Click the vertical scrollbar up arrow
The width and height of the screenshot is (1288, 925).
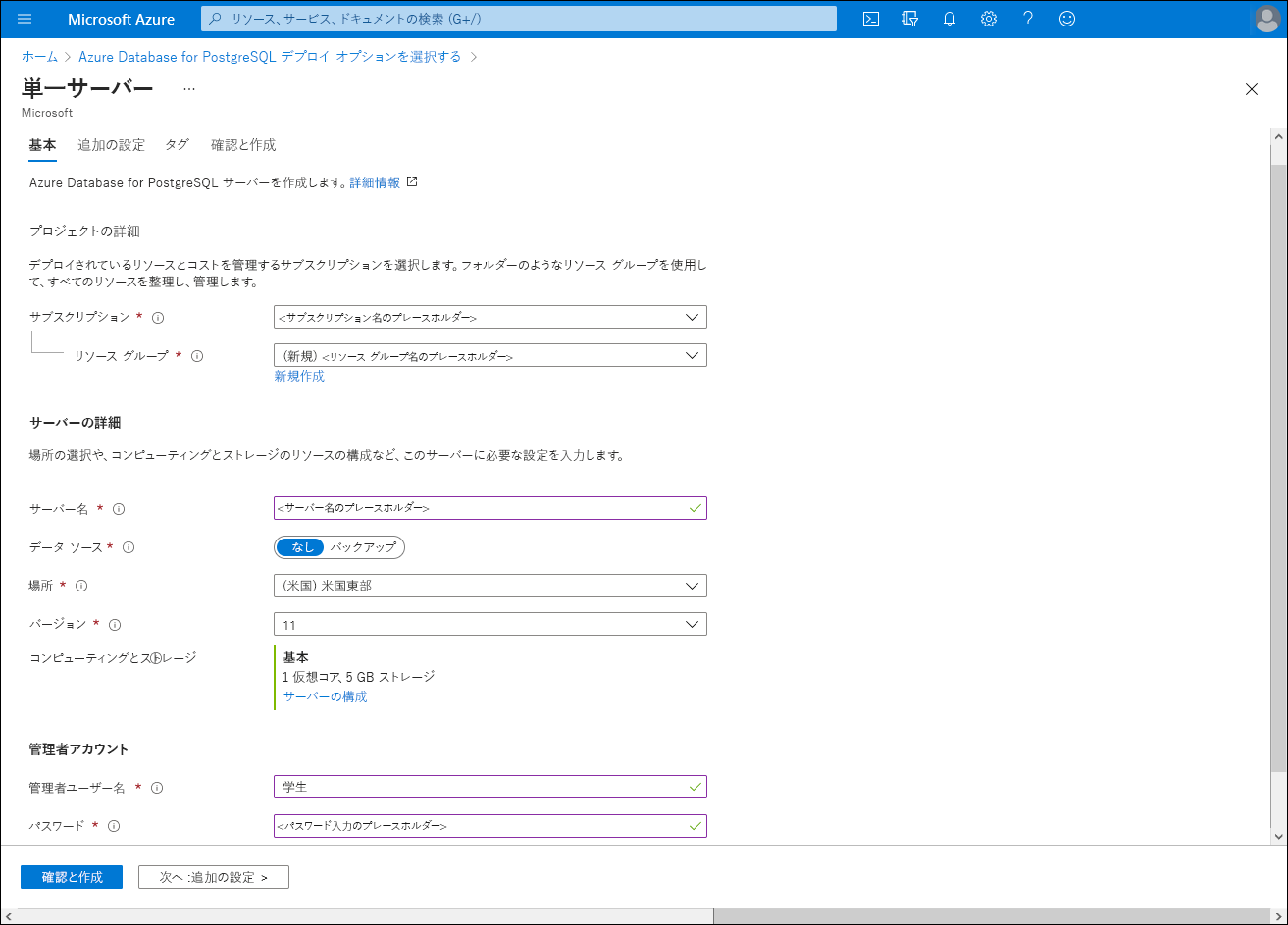pyautogui.click(x=1279, y=139)
